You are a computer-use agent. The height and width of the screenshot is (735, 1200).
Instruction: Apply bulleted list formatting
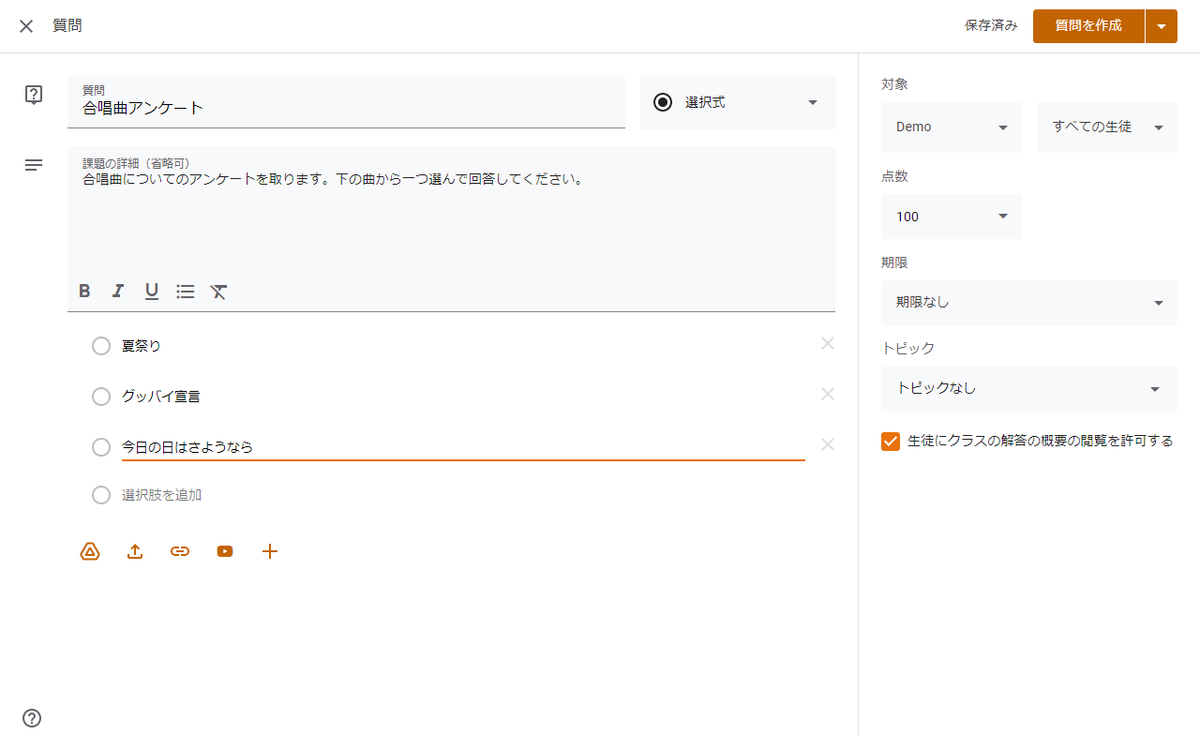(185, 291)
